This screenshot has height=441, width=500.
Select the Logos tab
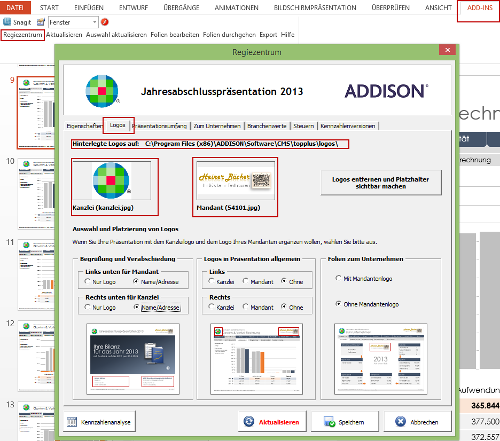pyautogui.click(x=118, y=125)
